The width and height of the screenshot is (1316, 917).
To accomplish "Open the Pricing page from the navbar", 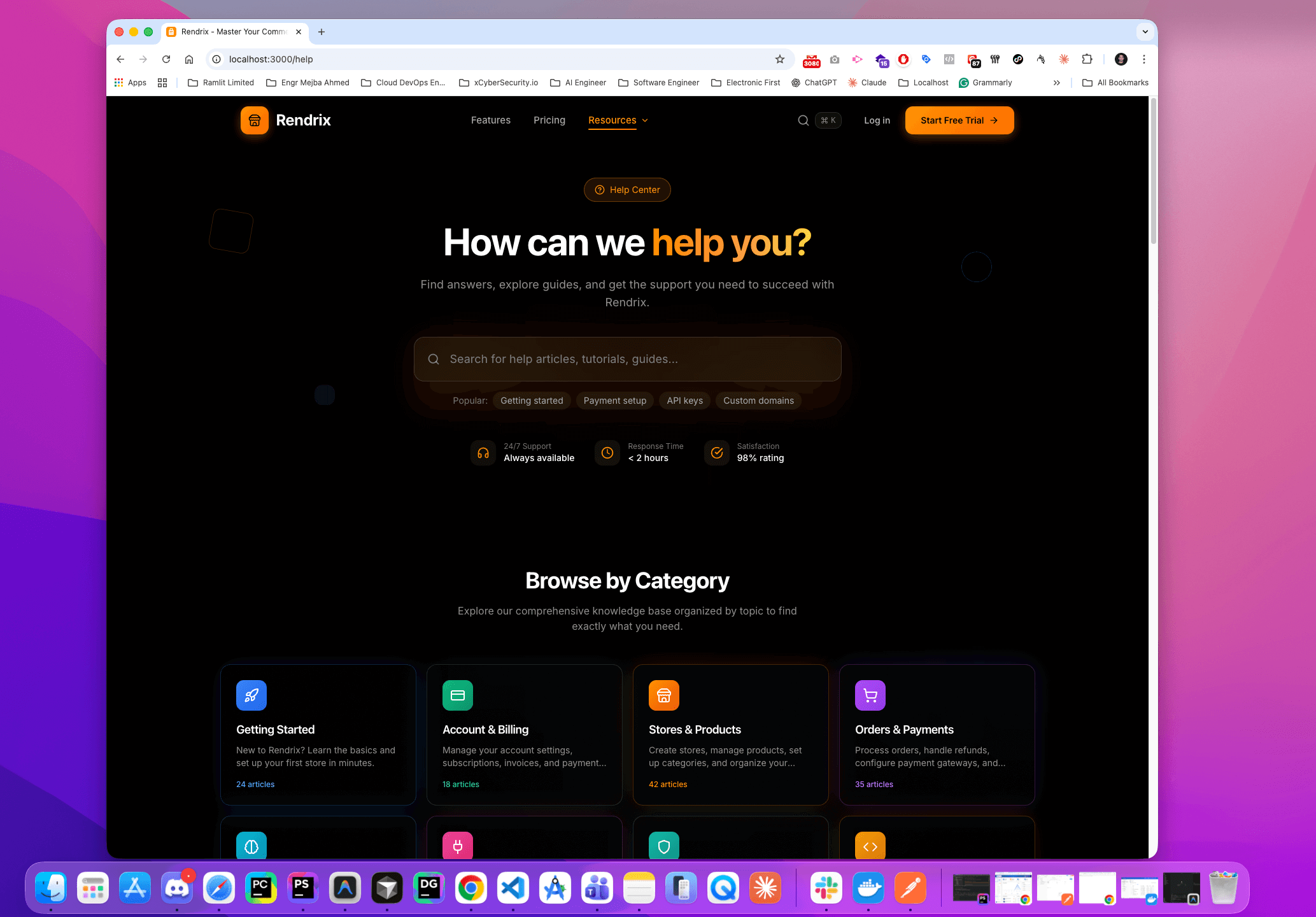I will point(549,120).
